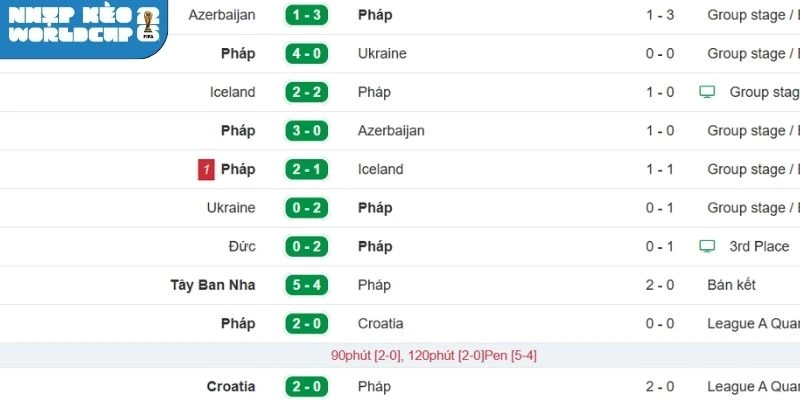Screen dimensions: 800x400
Task: Open the 1-3 score badge for Azerbaijan match
Action: coord(307,15)
